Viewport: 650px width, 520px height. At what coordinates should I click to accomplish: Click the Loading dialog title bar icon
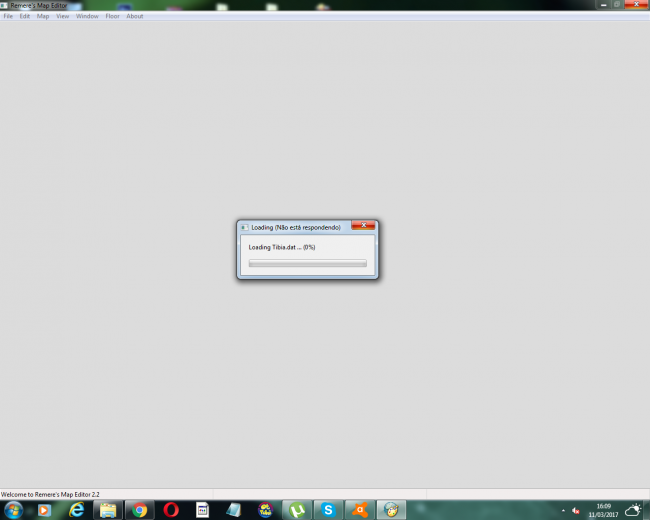pos(245,227)
